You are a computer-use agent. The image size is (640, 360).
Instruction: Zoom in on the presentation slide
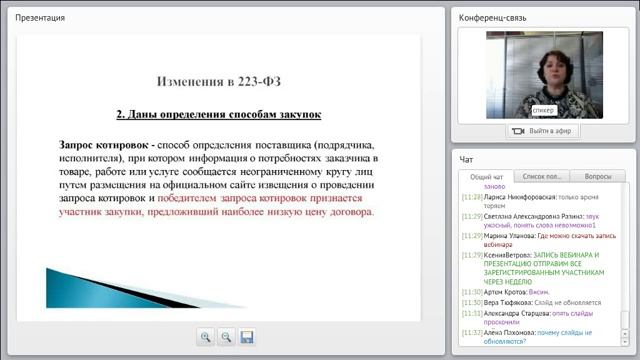[205, 337]
